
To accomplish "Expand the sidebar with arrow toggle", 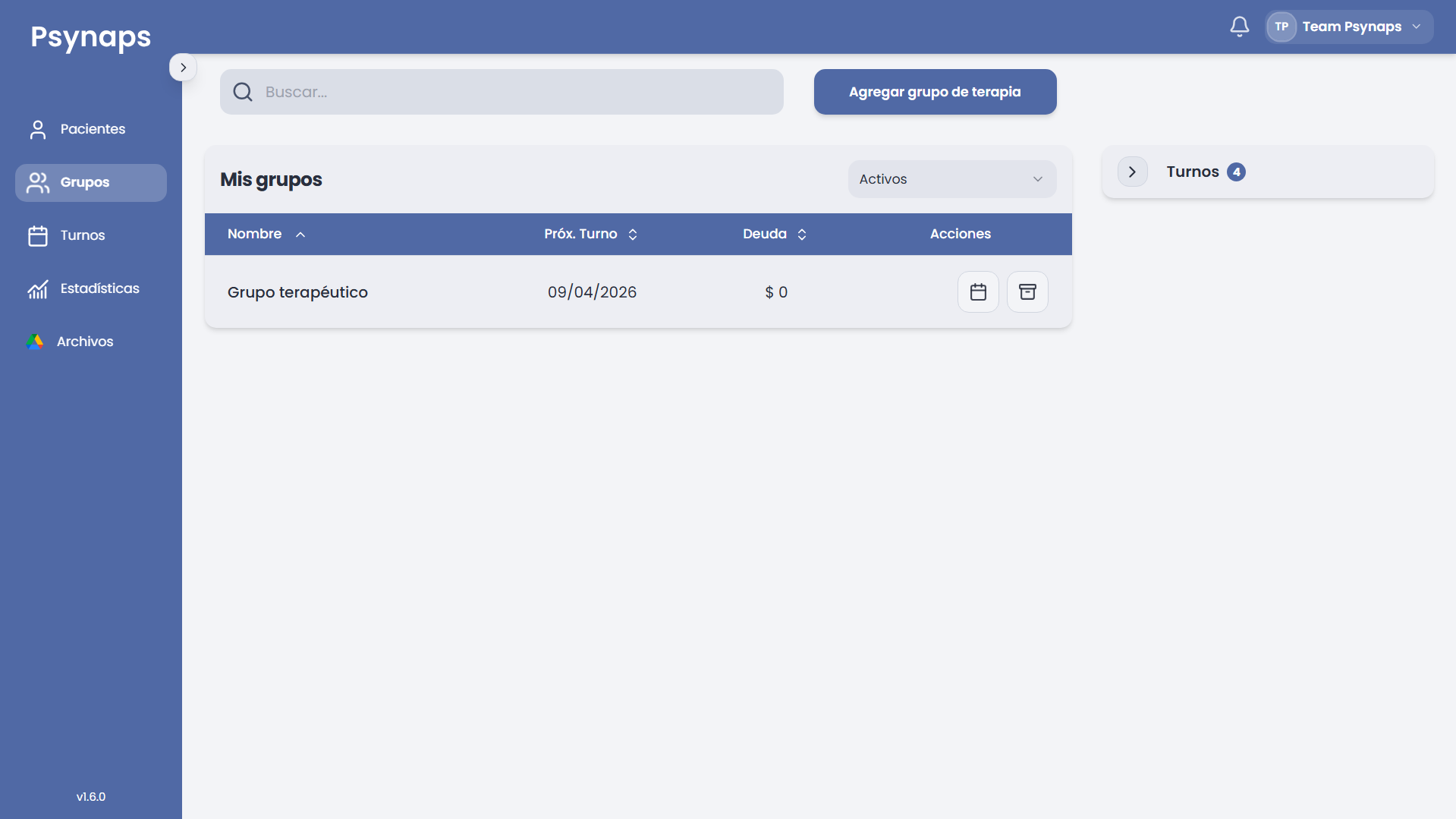I will click(183, 68).
